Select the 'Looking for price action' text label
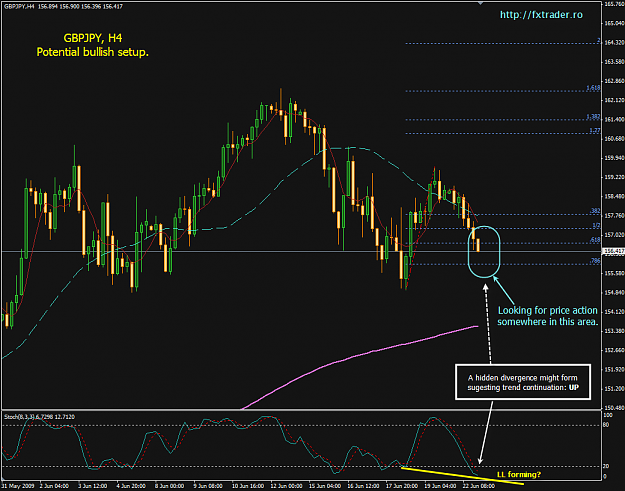Viewport: 625px width, 491px height. click(x=548, y=310)
